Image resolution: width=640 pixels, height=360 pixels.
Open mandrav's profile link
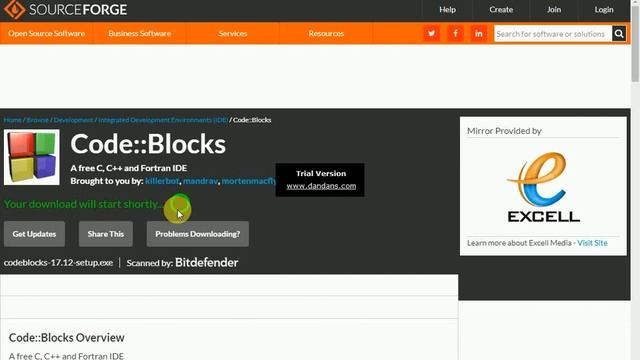point(200,181)
